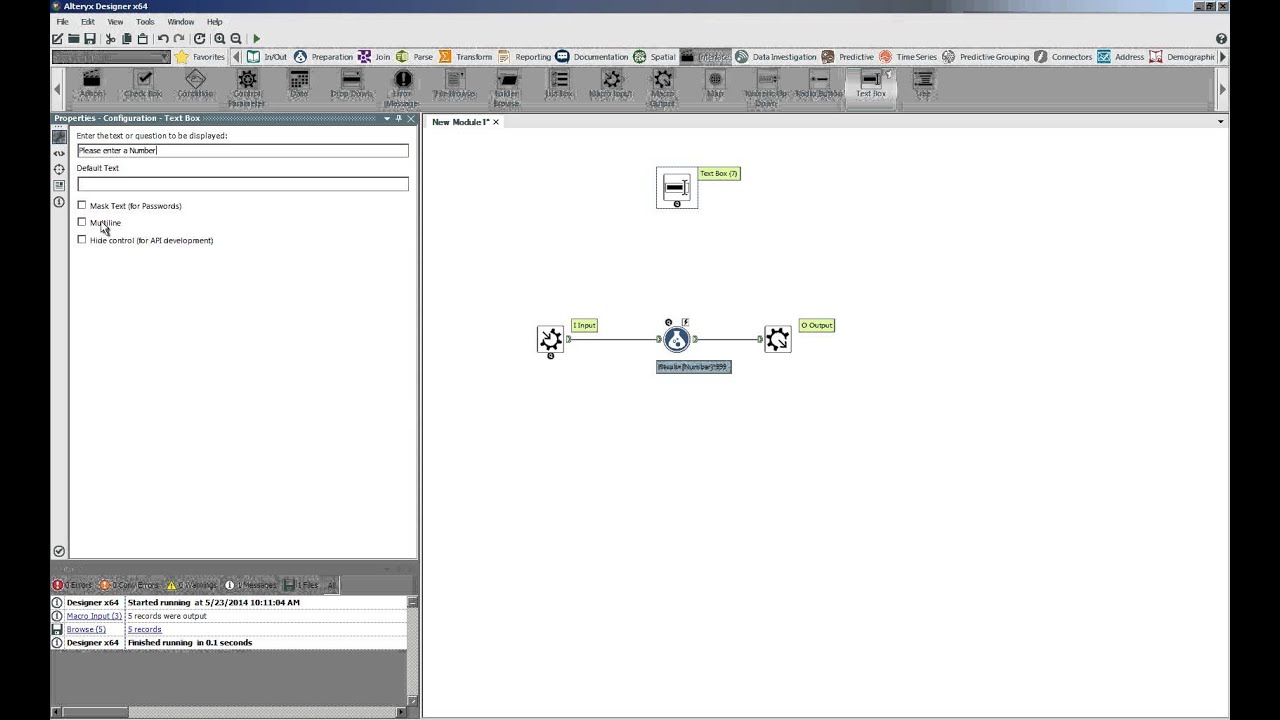Select the List Box tool icon

pyautogui.click(x=559, y=84)
